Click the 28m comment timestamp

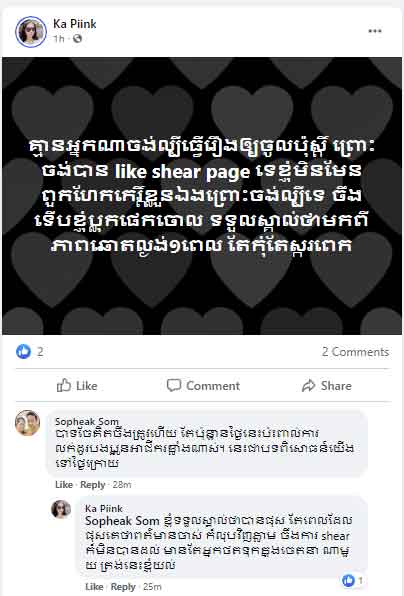click(122, 485)
